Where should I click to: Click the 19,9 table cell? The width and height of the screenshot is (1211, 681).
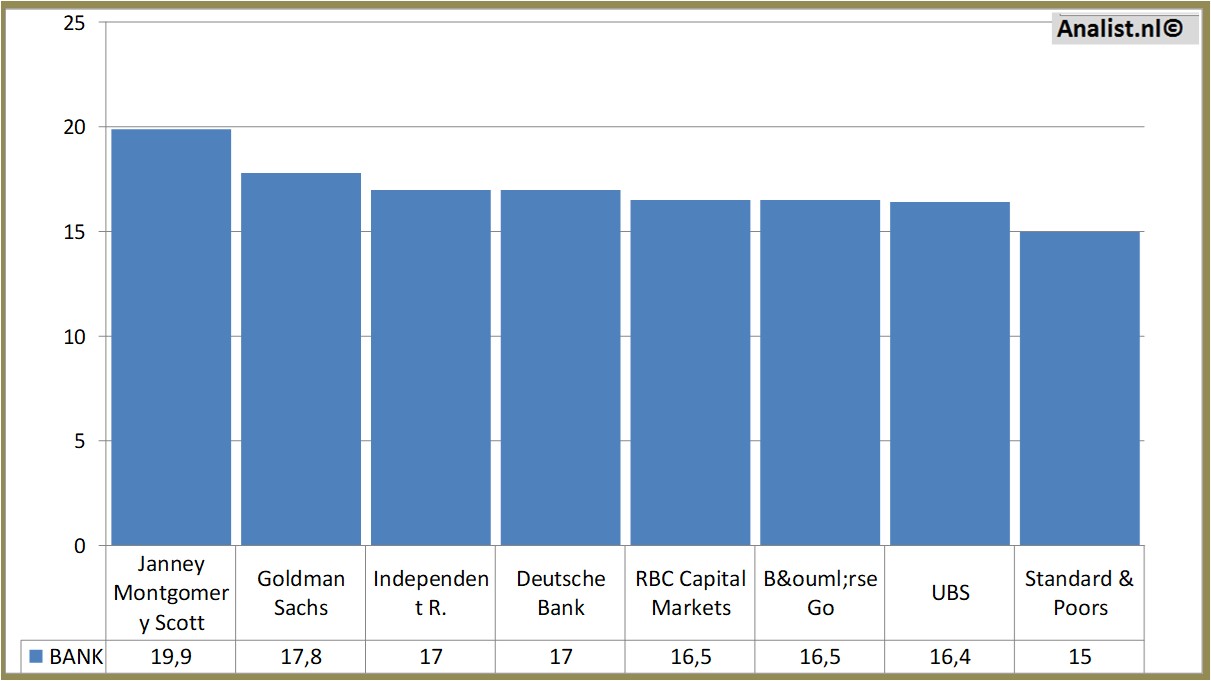pos(171,657)
